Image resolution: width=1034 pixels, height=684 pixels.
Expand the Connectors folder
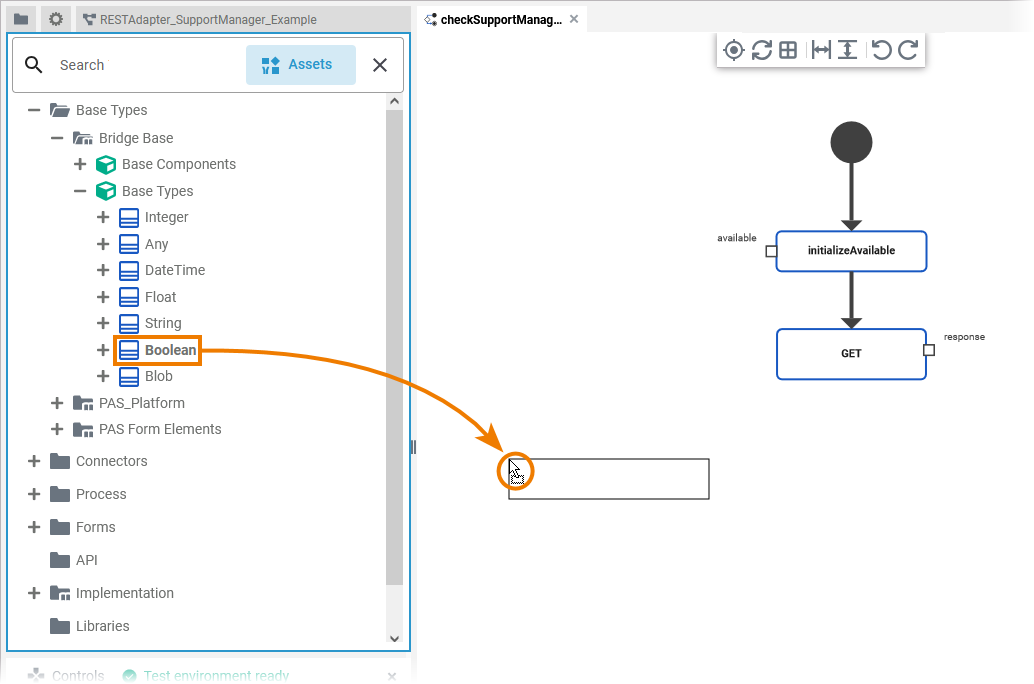point(34,461)
